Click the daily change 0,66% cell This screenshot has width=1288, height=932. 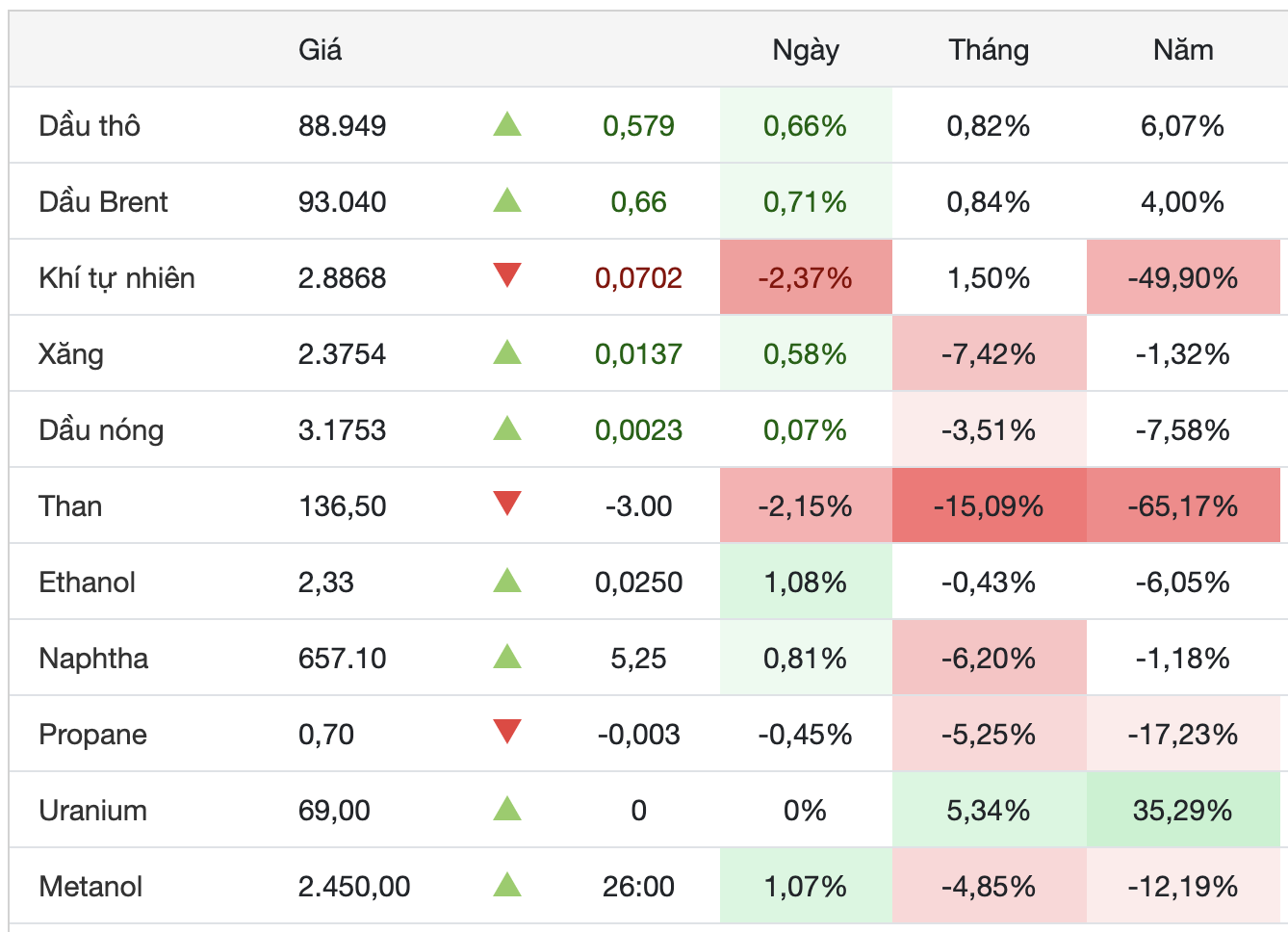click(x=806, y=125)
